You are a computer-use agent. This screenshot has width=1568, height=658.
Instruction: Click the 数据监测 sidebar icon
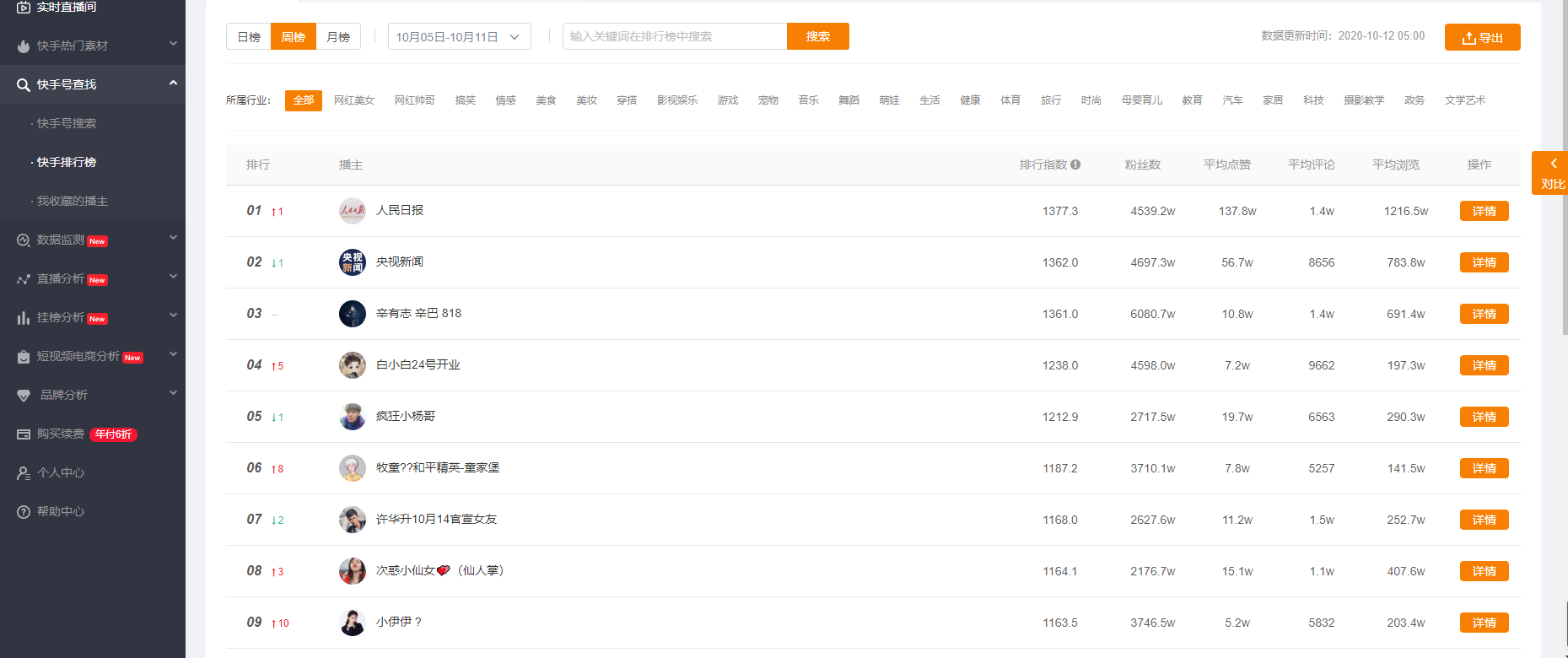[24, 240]
